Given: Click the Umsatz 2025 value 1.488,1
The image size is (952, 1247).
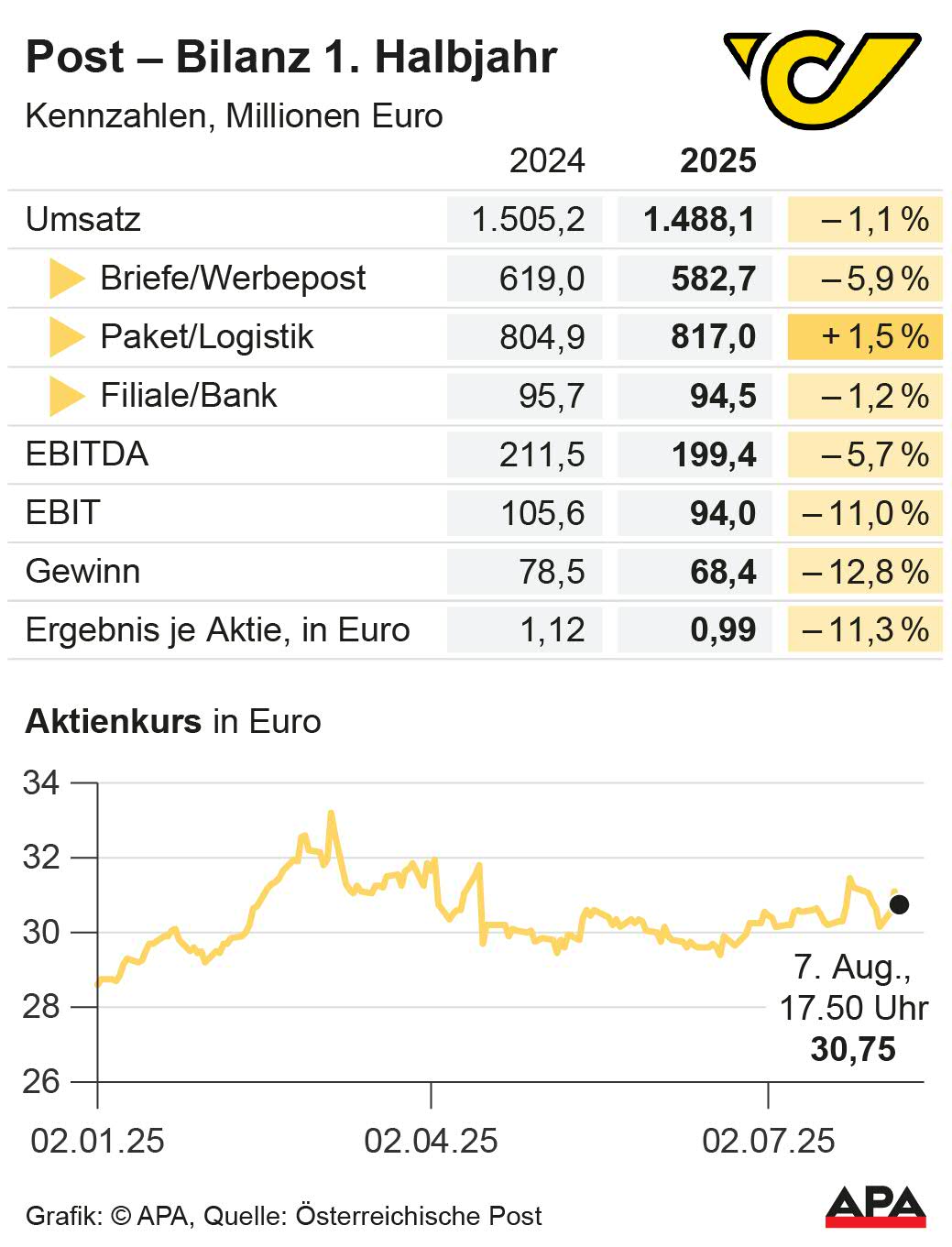Looking at the screenshot, I should (699, 220).
